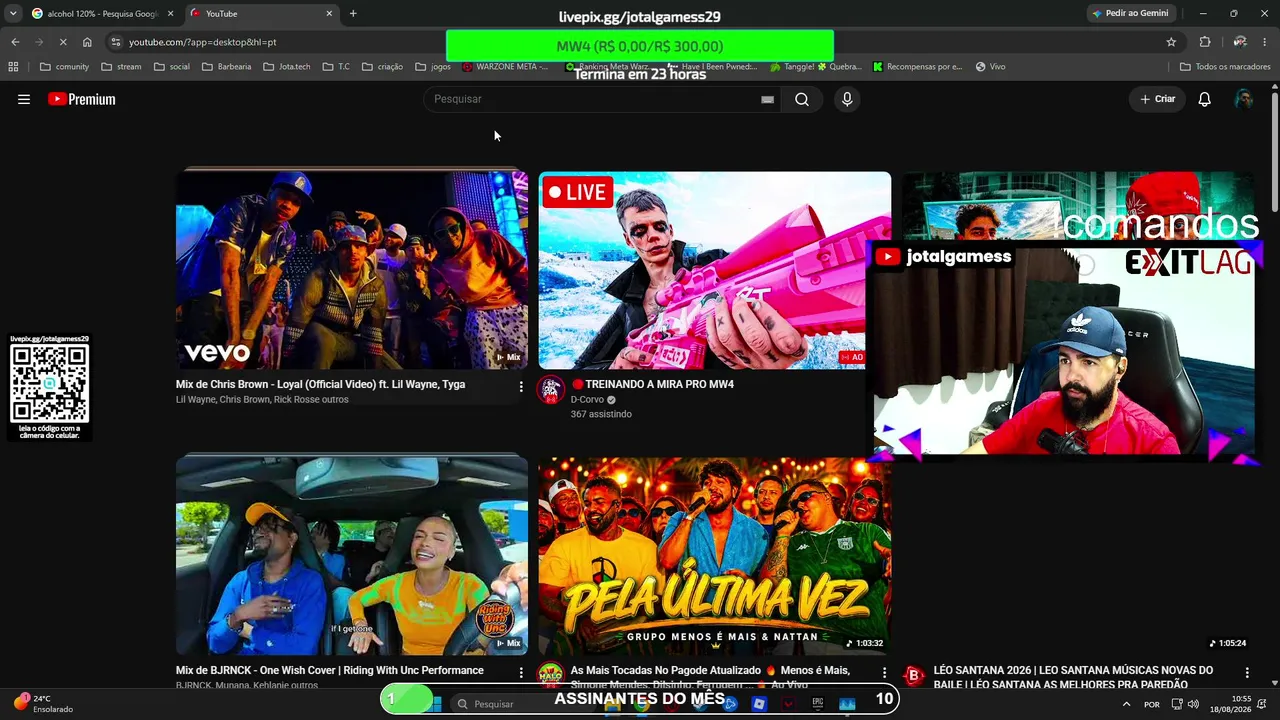Go to YouTube Premium home logo
Image resolution: width=1280 pixels, height=720 pixels.
[82, 99]
